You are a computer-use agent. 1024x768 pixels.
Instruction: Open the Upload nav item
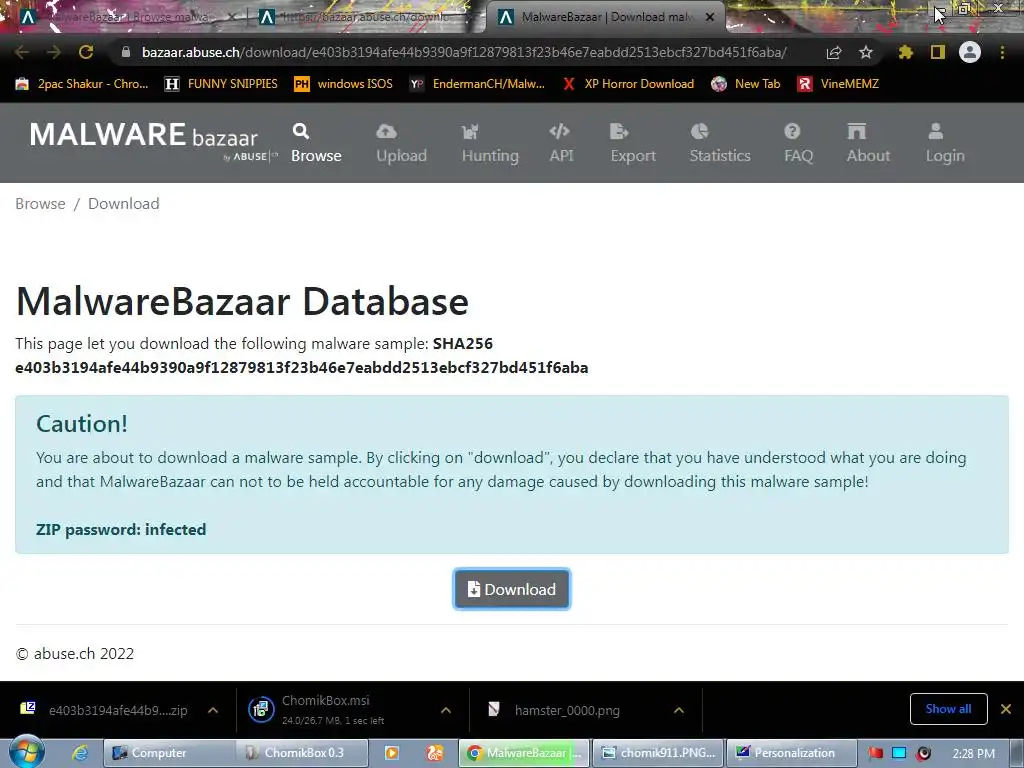click(x=401, y=142)
